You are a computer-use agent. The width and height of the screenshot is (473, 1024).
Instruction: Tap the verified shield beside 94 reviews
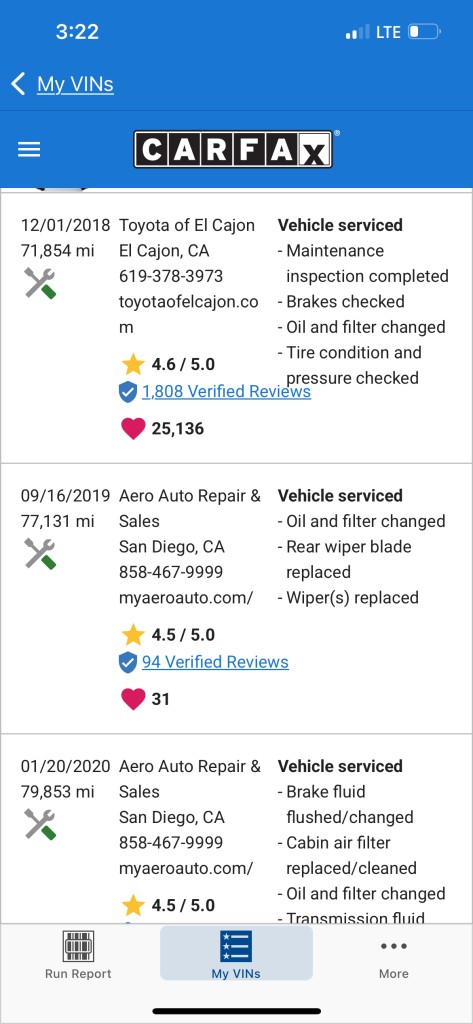(127, 662)
